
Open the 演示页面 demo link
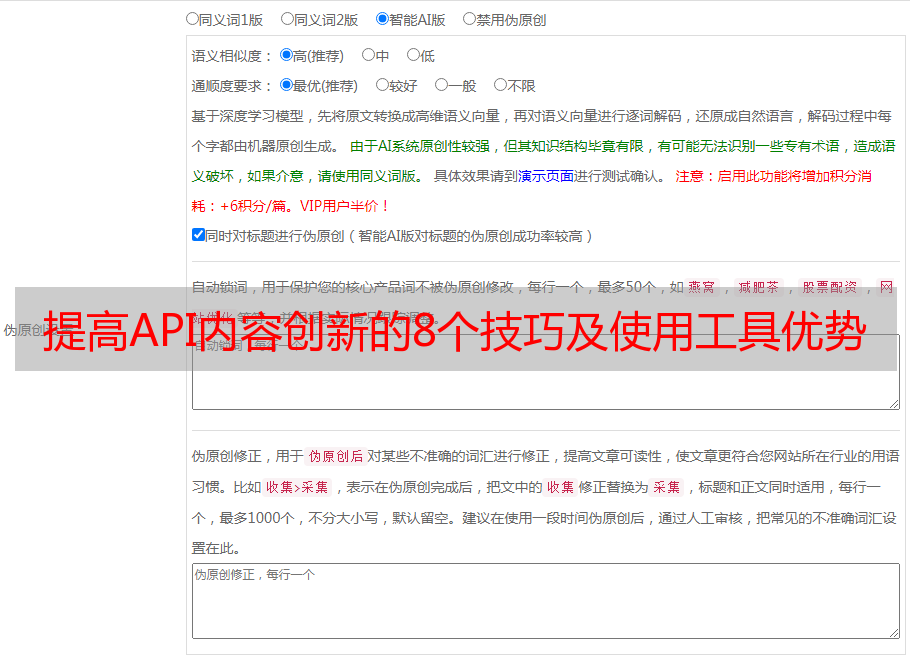click(545, 176)
